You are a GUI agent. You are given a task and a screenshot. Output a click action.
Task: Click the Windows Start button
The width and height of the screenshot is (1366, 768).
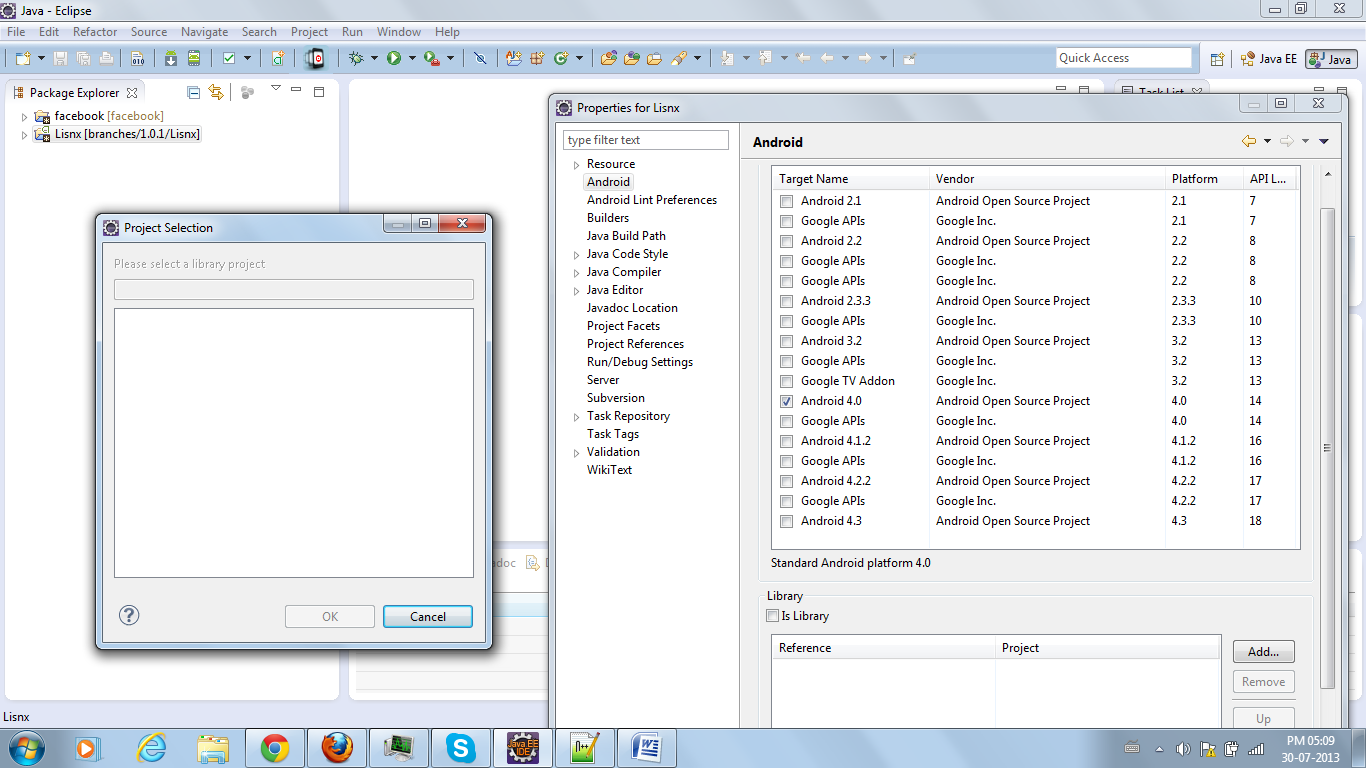pyautogui.click(x=25, y=748)
